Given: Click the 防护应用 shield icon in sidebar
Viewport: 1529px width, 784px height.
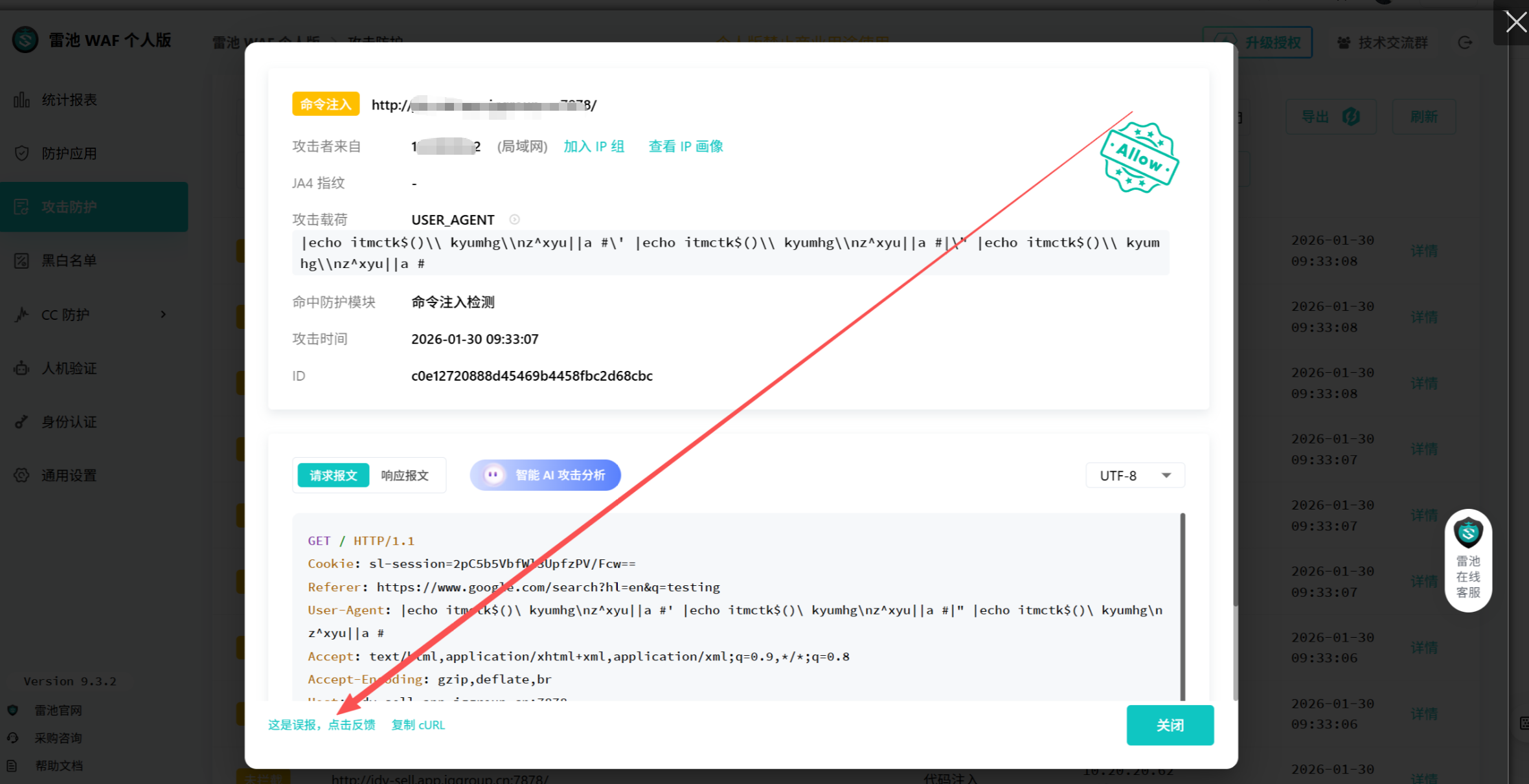Looking at the screenshot, I should pyautogui.click(x=21, y=153).
